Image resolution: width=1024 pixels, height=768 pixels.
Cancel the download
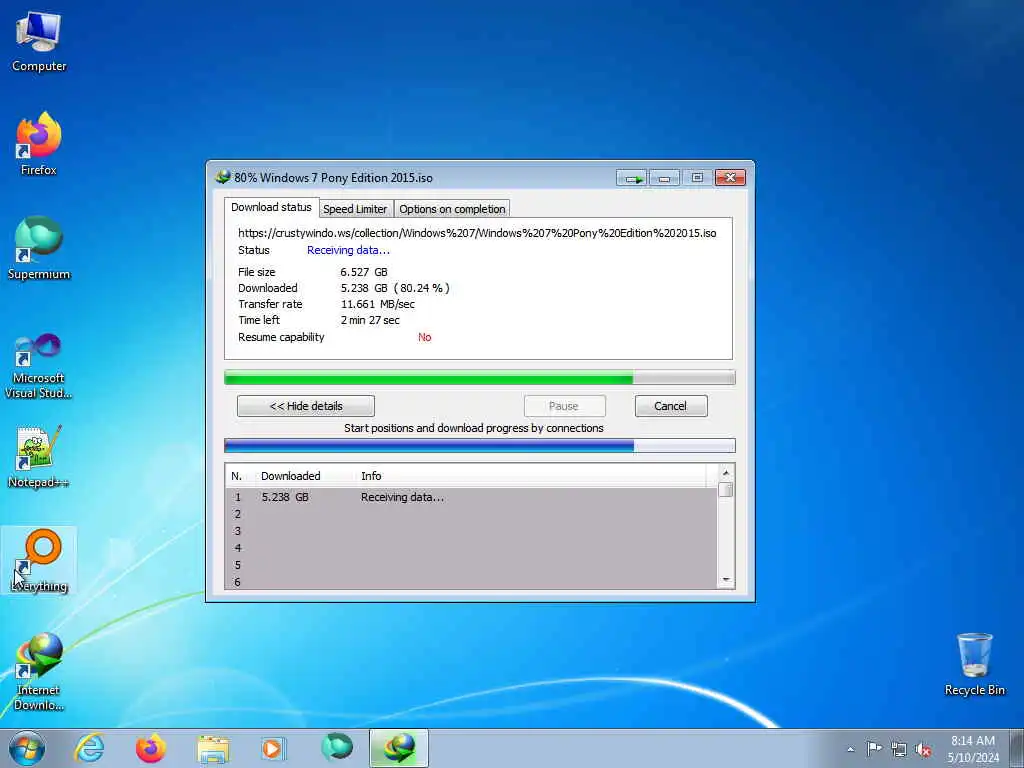(x=671, y=406)
